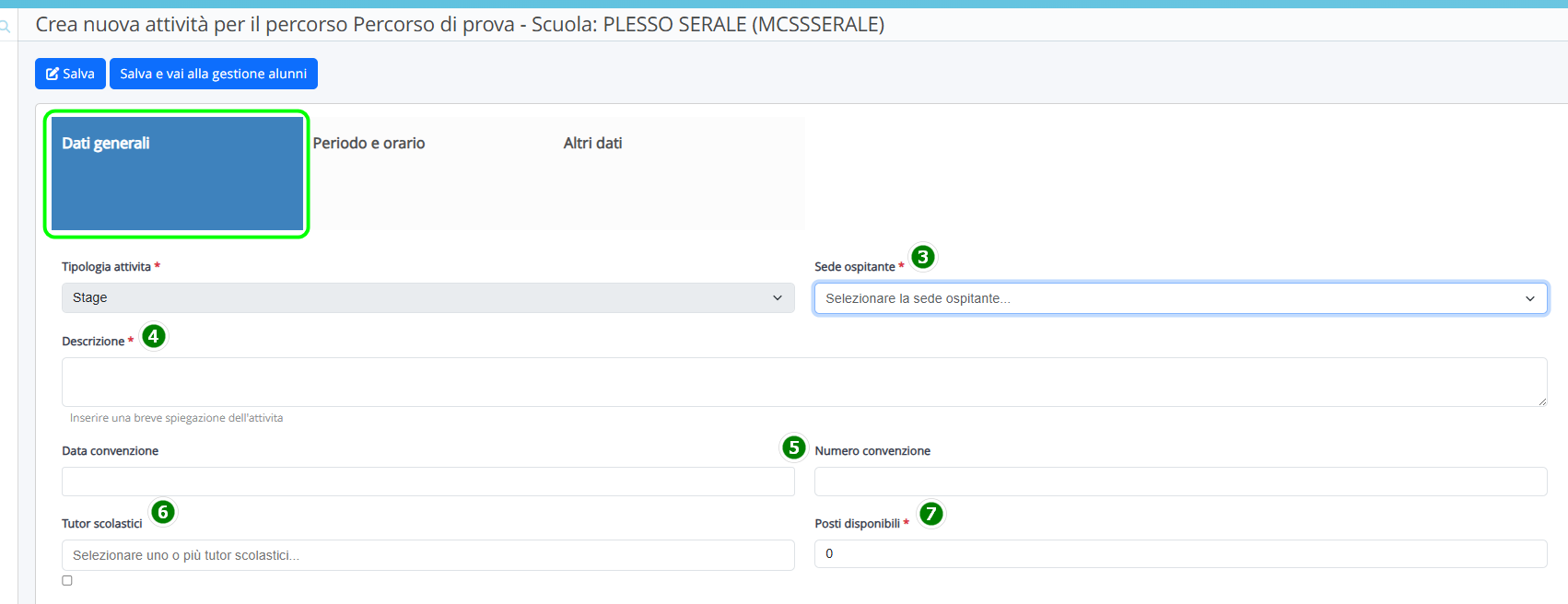The image size is (1568, 604).
Task: Click the Posti disponibili number field
Action: [x=1180, y=554]
